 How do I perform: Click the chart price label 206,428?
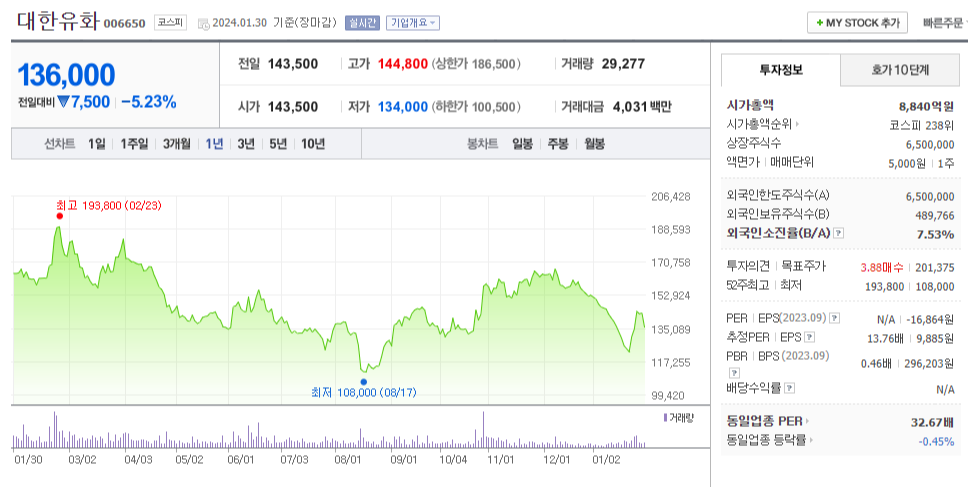point(671,197)
